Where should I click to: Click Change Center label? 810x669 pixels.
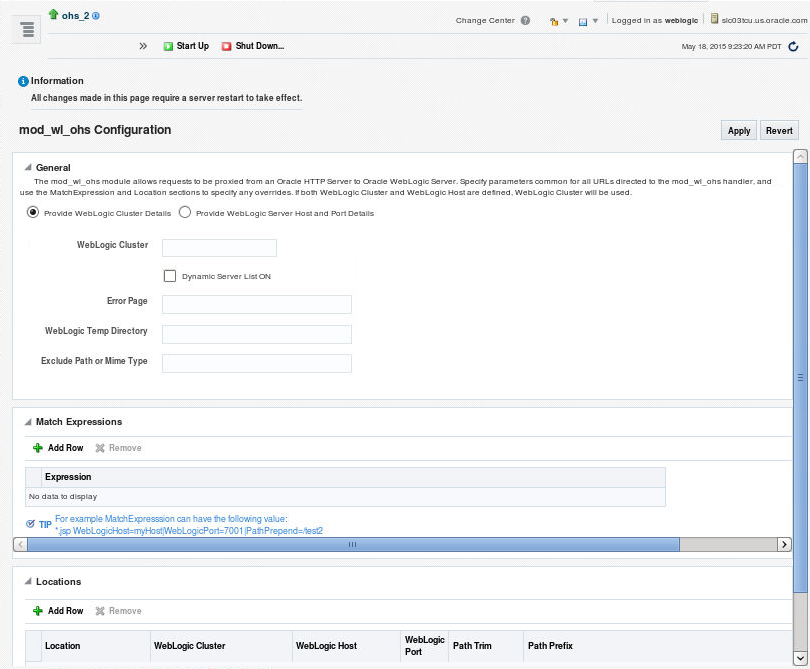tap(485, 21)
